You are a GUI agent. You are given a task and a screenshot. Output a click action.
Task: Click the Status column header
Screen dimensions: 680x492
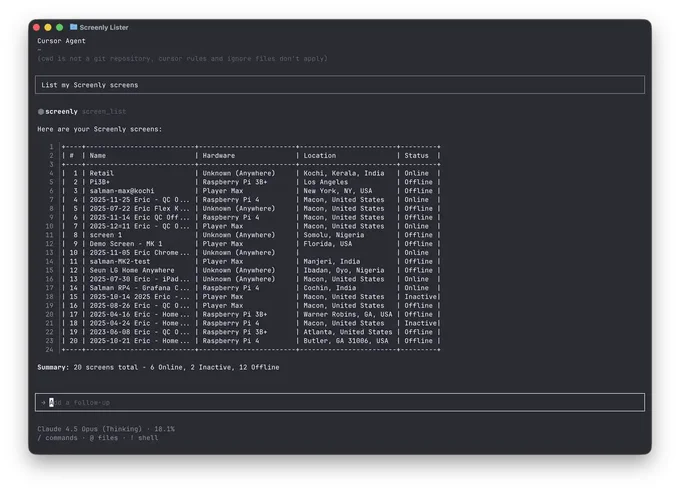pyautogui.click(x=416, y=155)
